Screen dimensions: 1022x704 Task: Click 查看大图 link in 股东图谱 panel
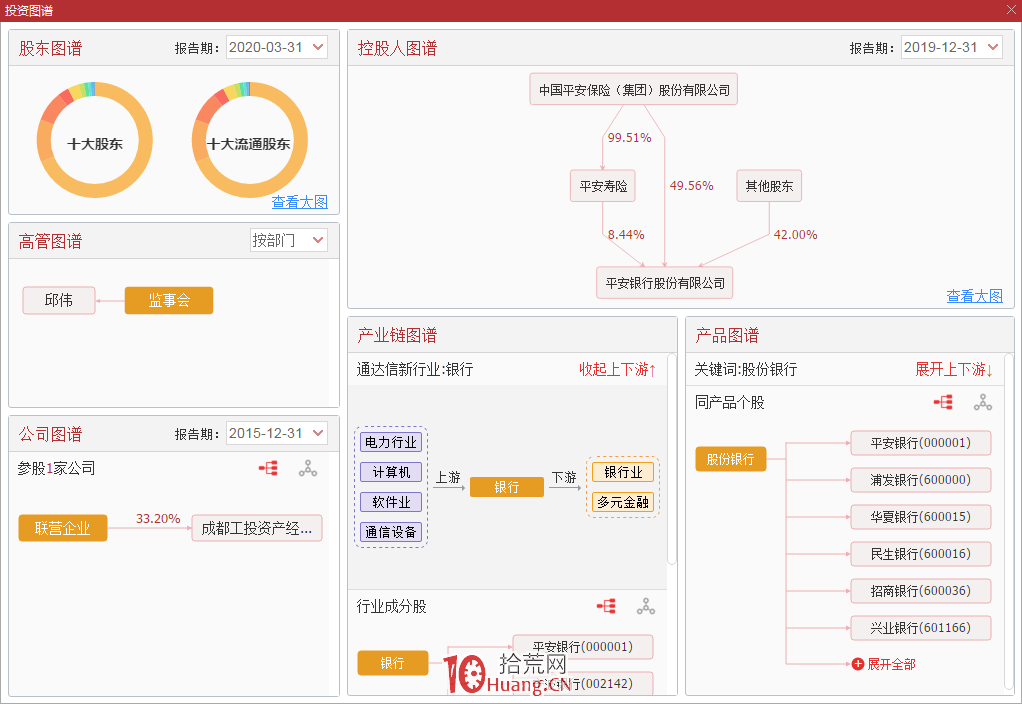click(x=299, y=202)
